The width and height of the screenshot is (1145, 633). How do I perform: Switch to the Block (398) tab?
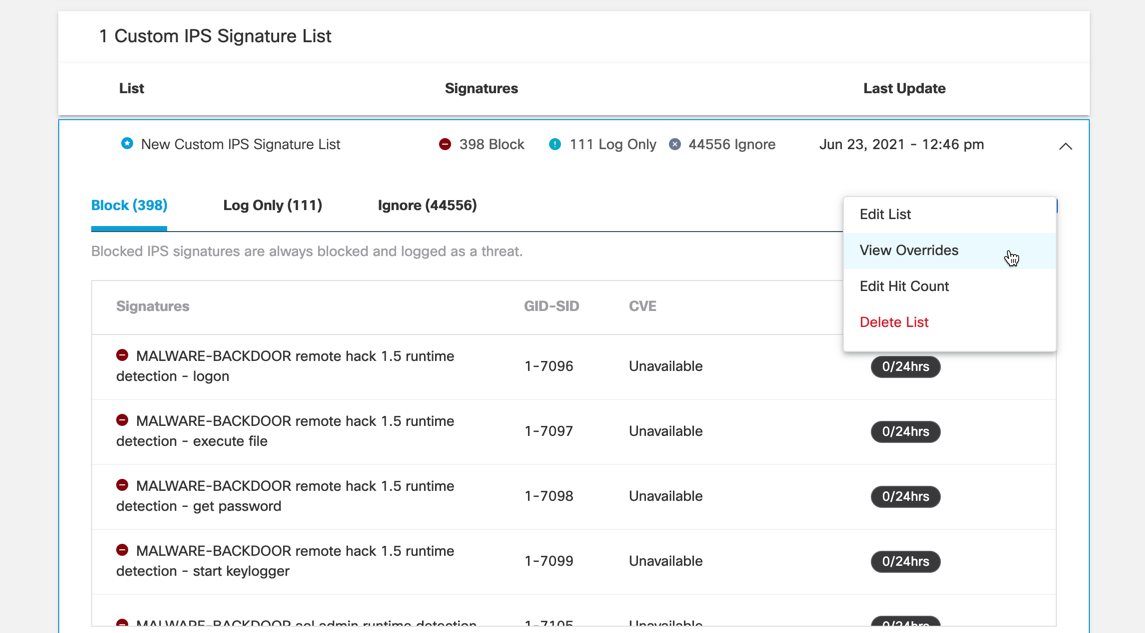click(129, 206)
